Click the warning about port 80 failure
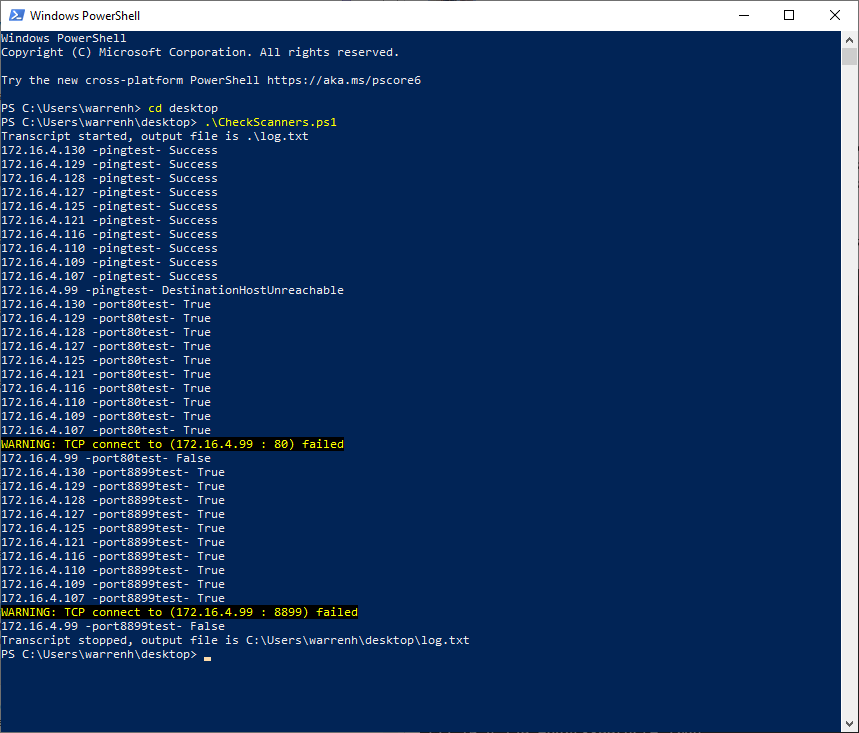Viewport: 859px width, 733px height. point(173,444)
